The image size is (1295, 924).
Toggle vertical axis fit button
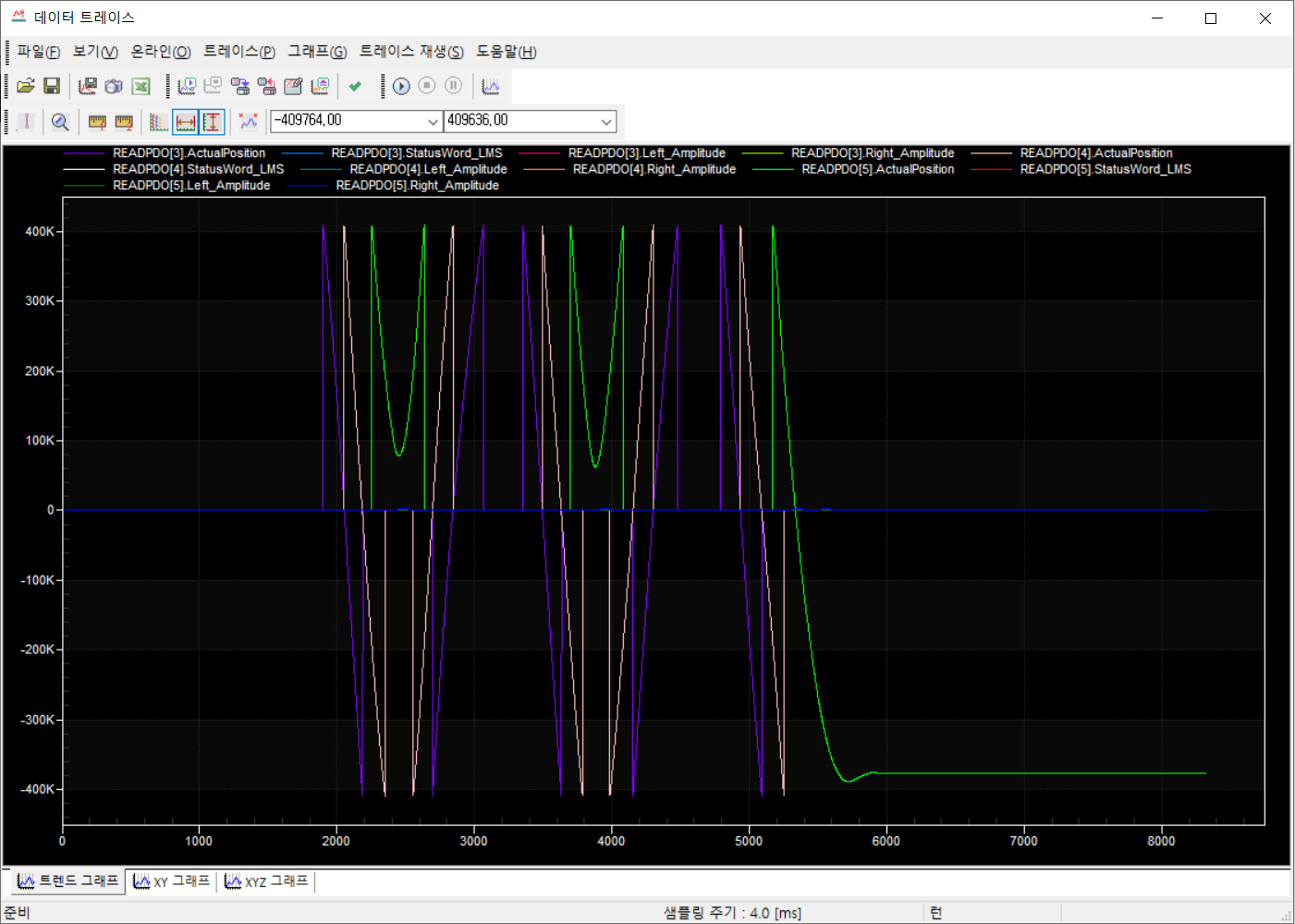(x=213, y=121)
